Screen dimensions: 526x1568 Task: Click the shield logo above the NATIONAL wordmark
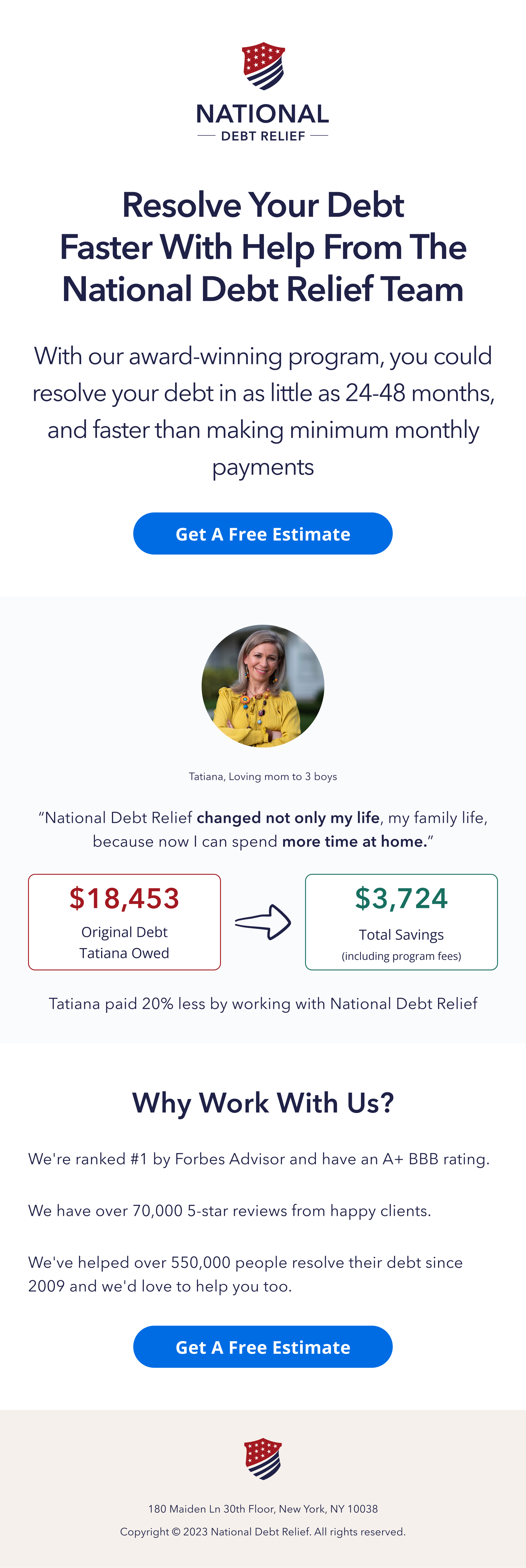point(263,66)
